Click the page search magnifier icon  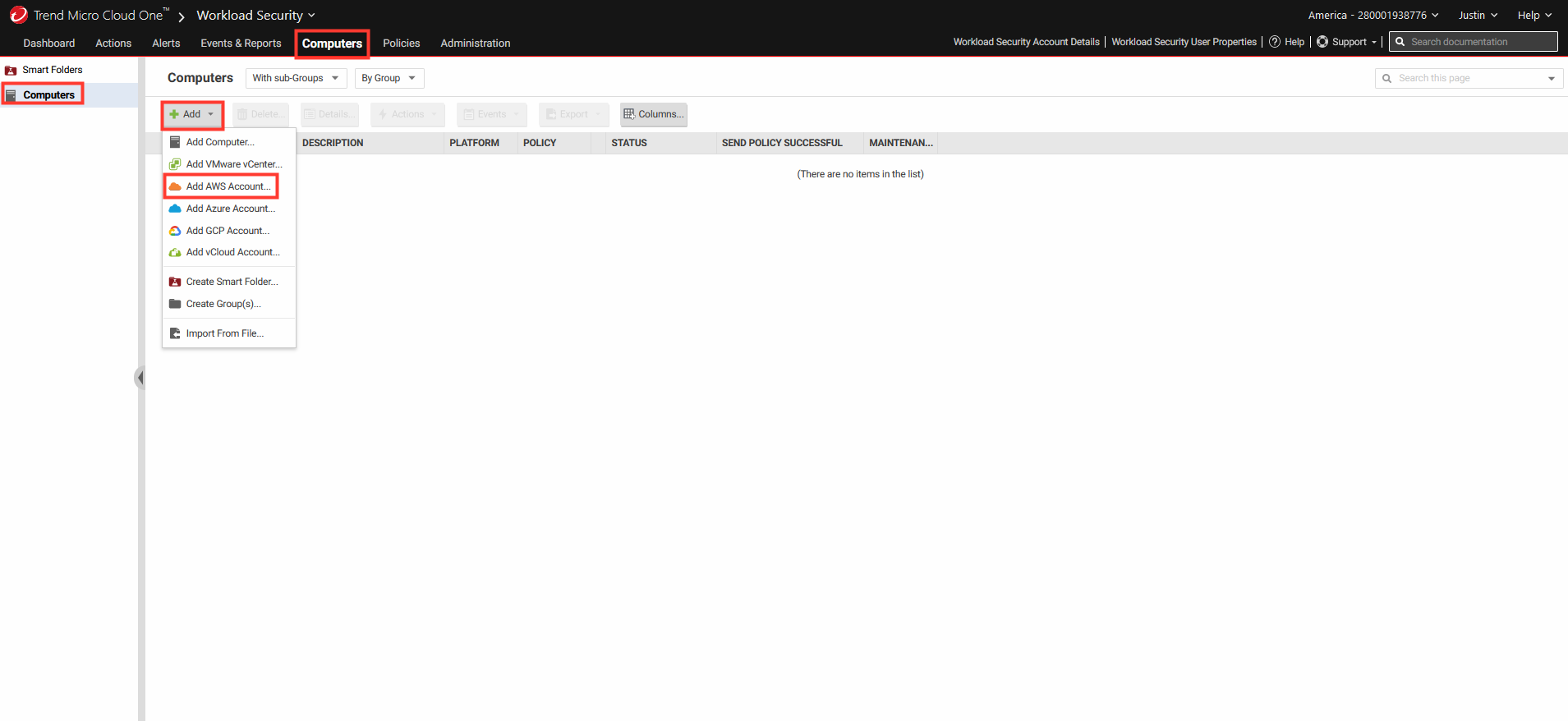pyautogui.click(x=1387, y=78)
